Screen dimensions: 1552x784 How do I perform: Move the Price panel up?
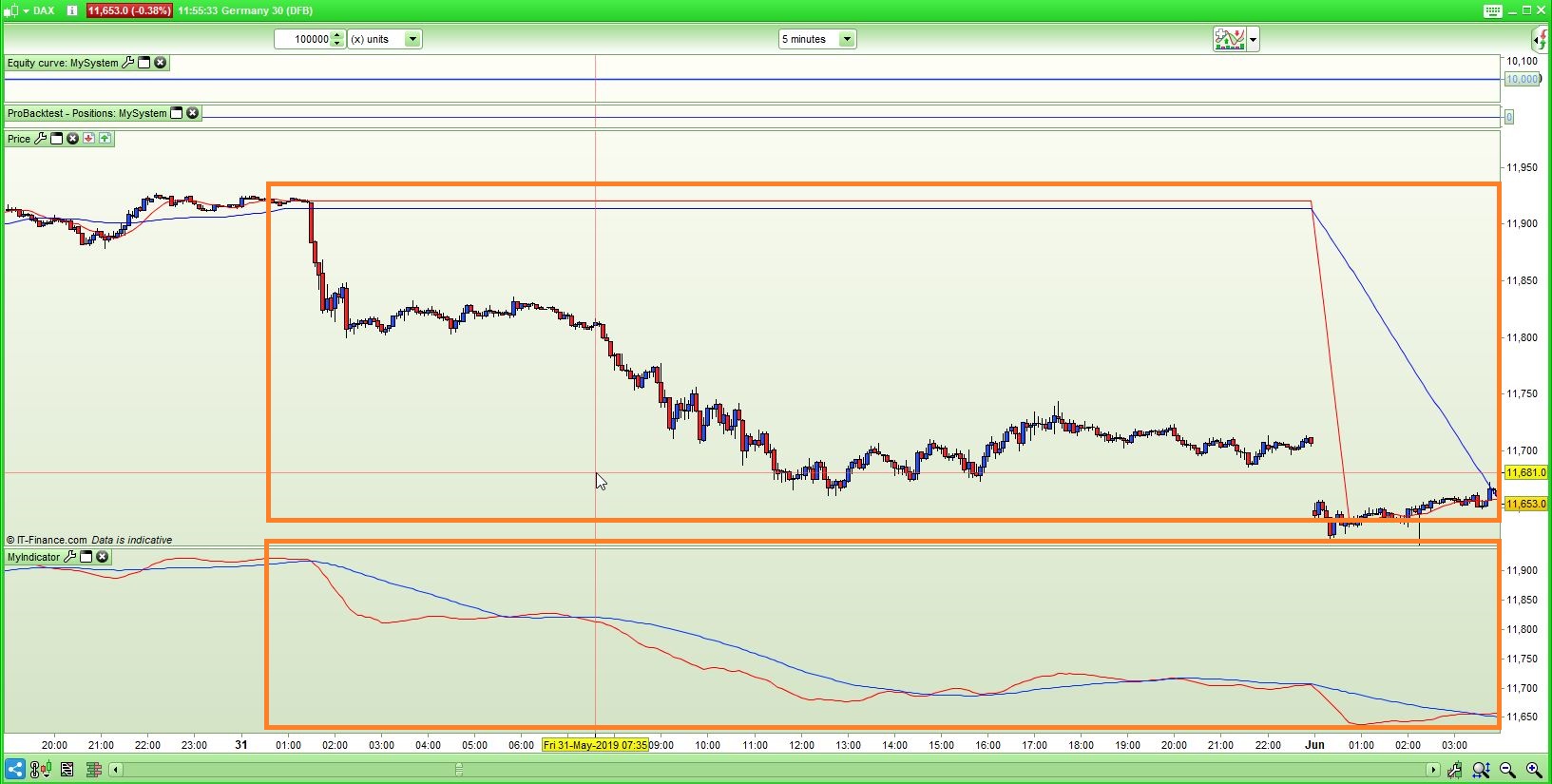(105, 139)
